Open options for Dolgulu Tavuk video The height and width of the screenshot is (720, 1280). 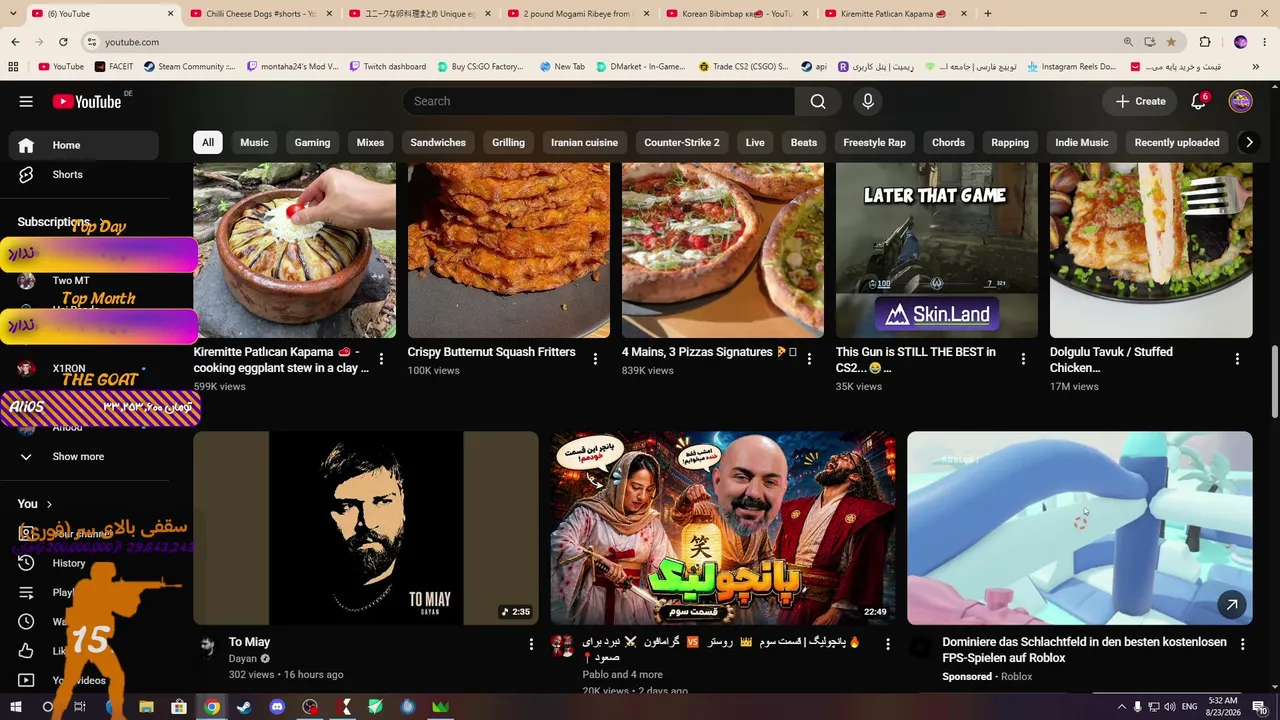(x=1237, y=358)
